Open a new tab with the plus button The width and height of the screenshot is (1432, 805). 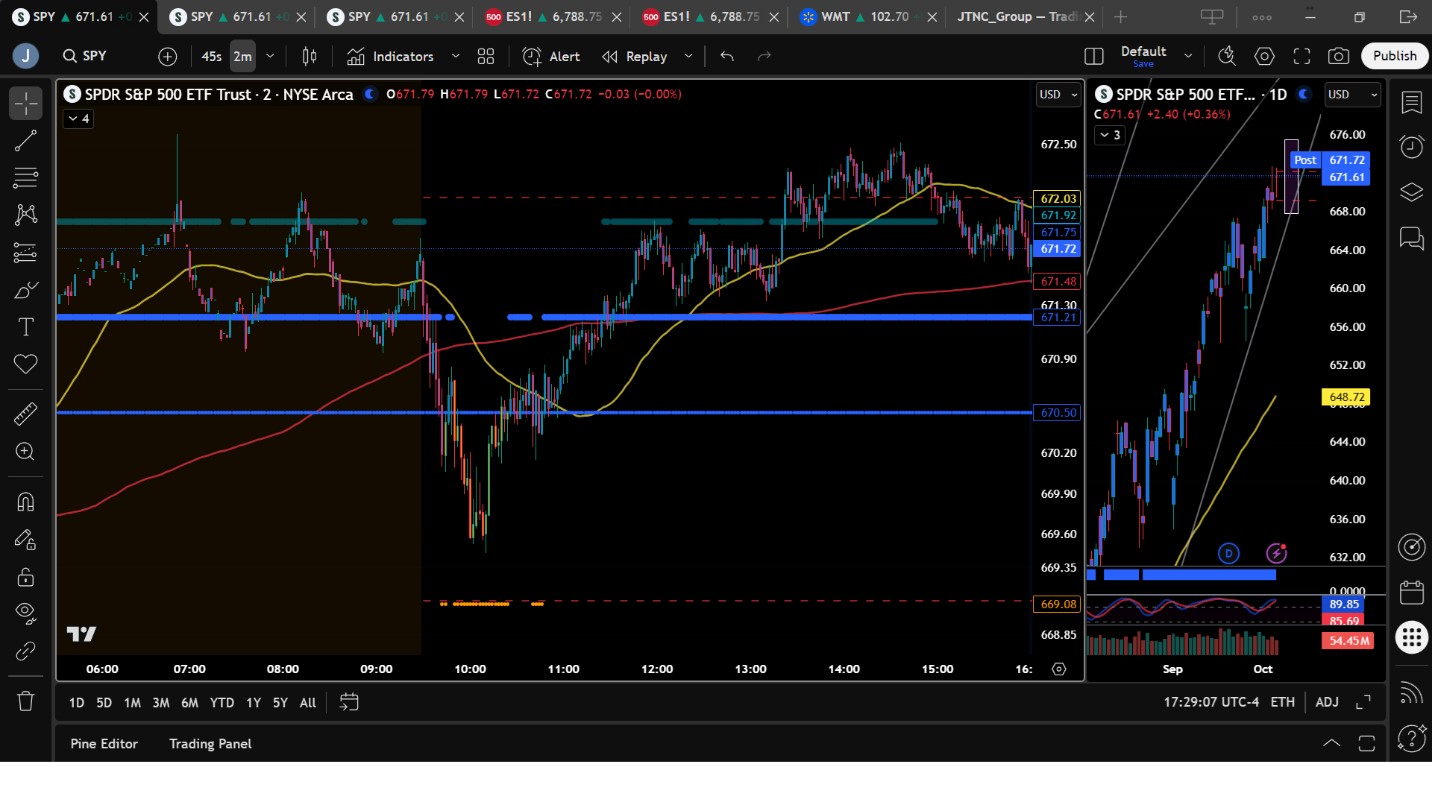tap(1120, 17)
